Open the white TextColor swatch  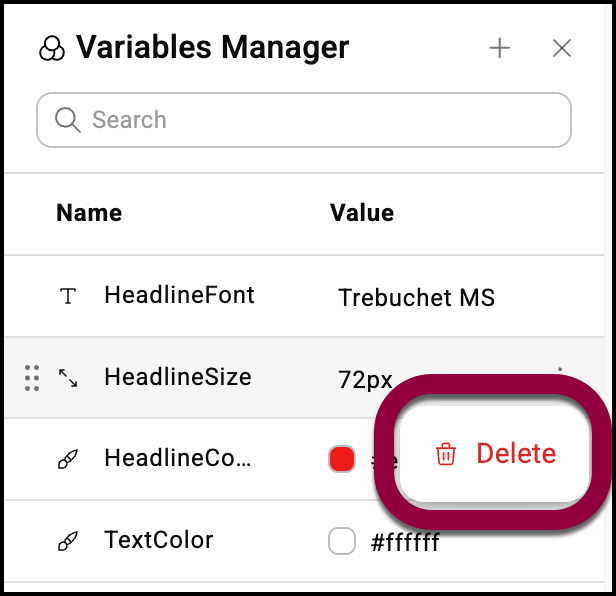click(342, 542)
